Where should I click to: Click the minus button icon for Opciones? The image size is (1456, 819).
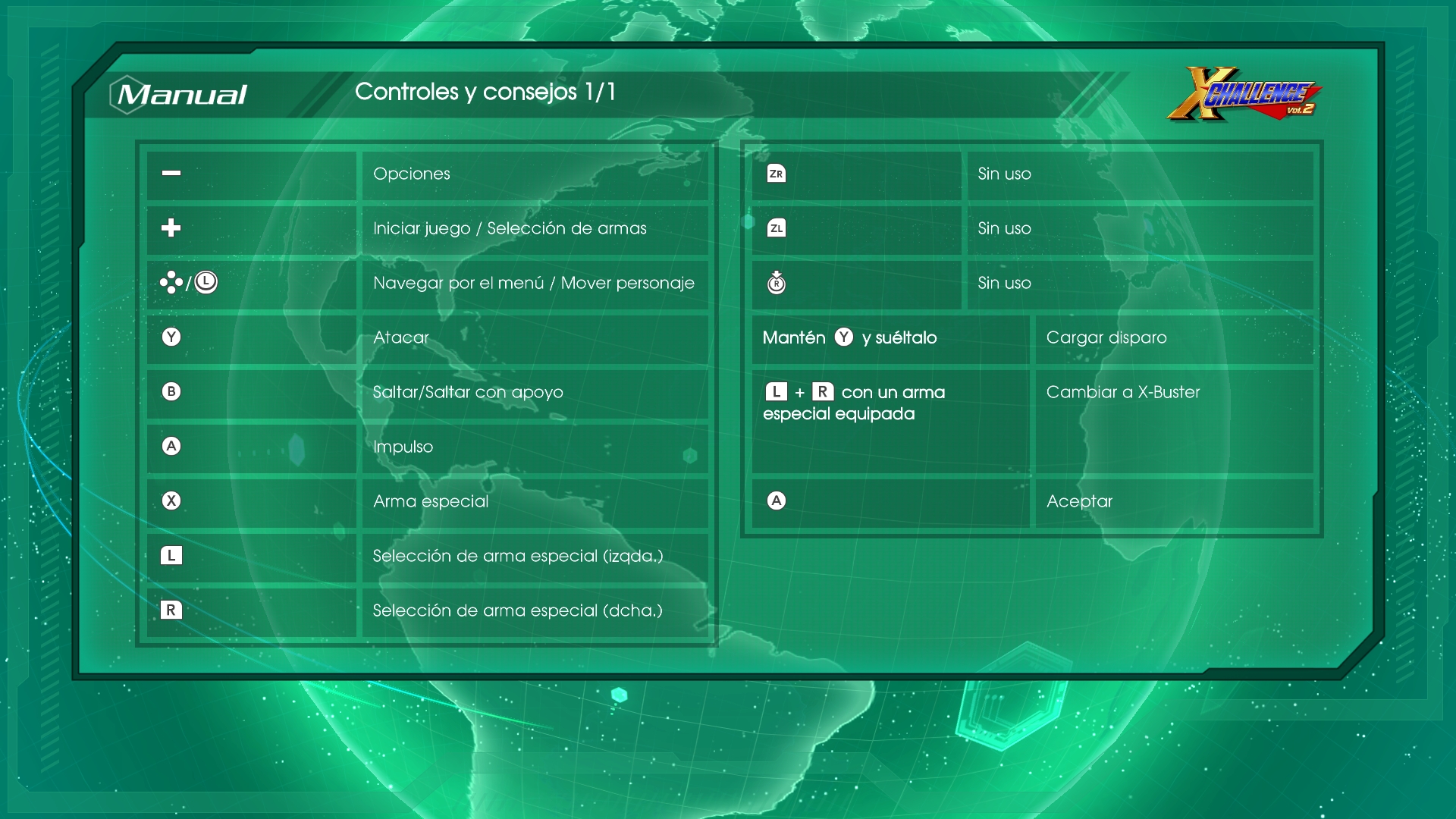click(x=171, y=173)
